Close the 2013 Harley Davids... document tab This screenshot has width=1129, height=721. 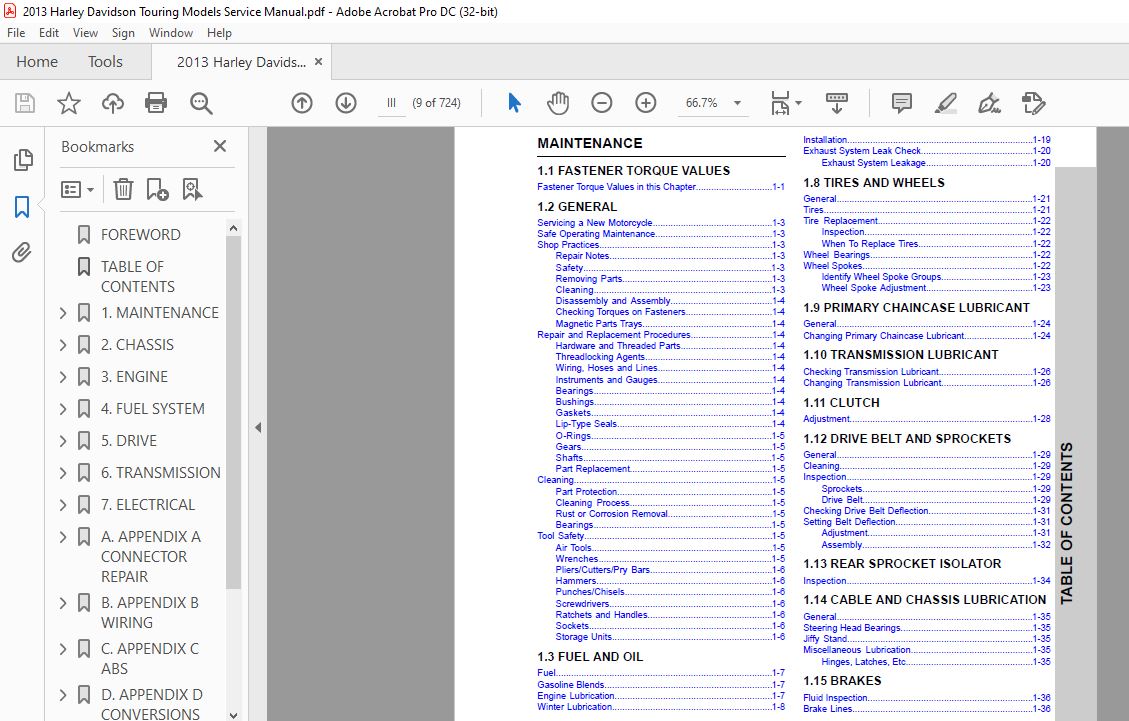click(x=318, y=62)
